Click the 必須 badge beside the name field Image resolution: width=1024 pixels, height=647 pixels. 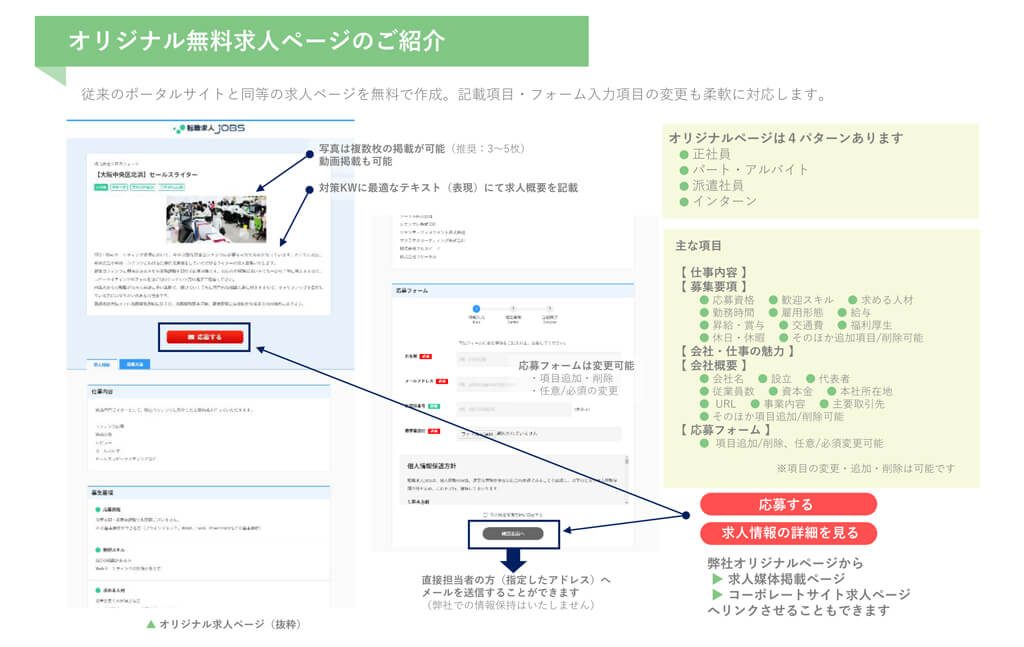click(x=427, y=354)
